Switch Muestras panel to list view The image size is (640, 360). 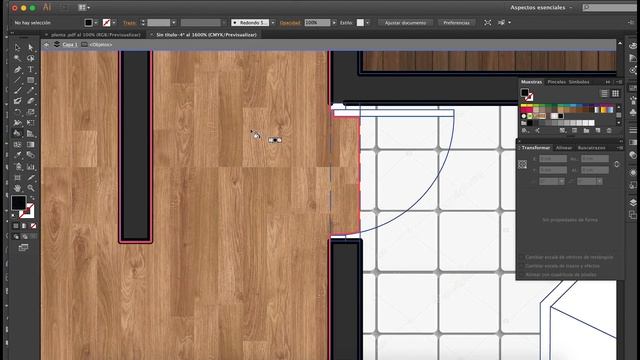point(604,93)
